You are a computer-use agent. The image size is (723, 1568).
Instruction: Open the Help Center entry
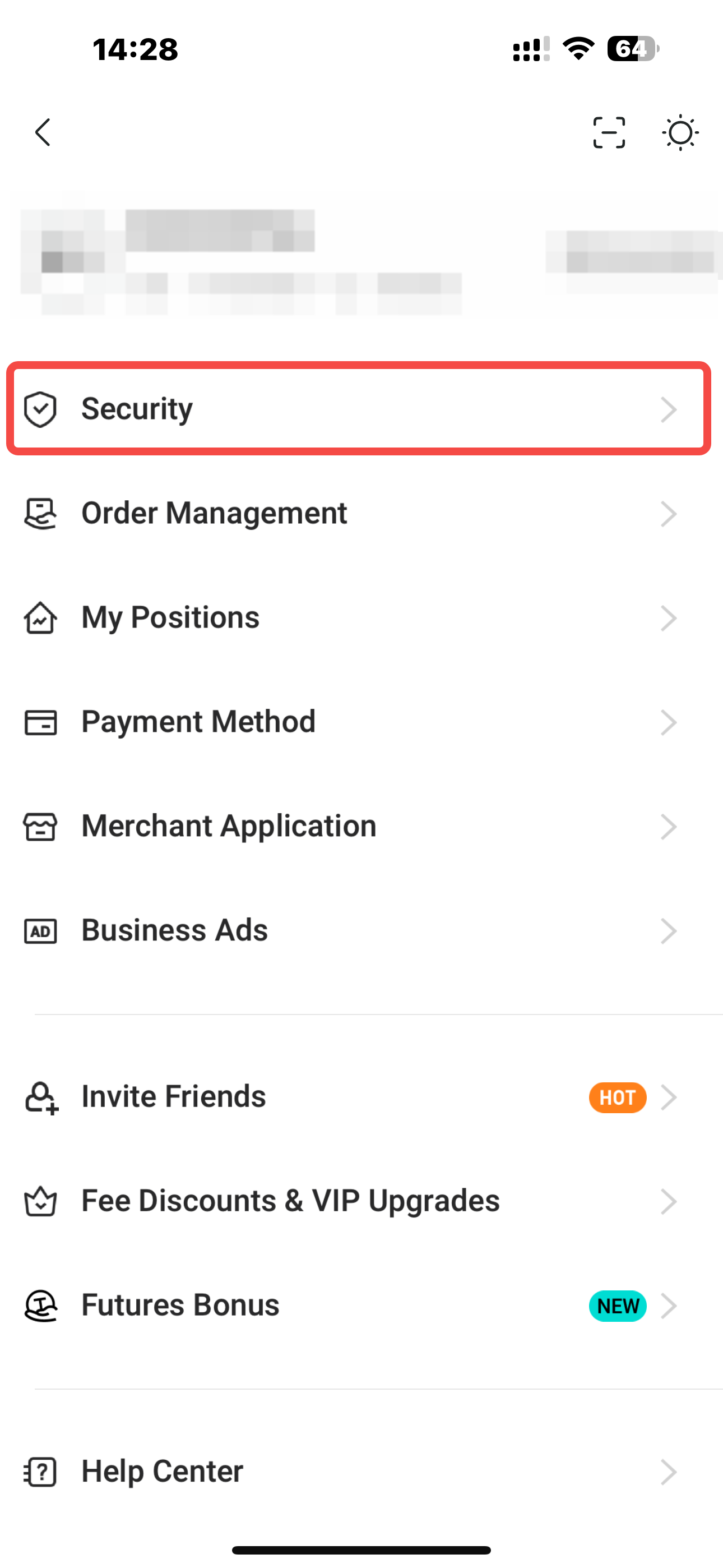coord(361,1472)
